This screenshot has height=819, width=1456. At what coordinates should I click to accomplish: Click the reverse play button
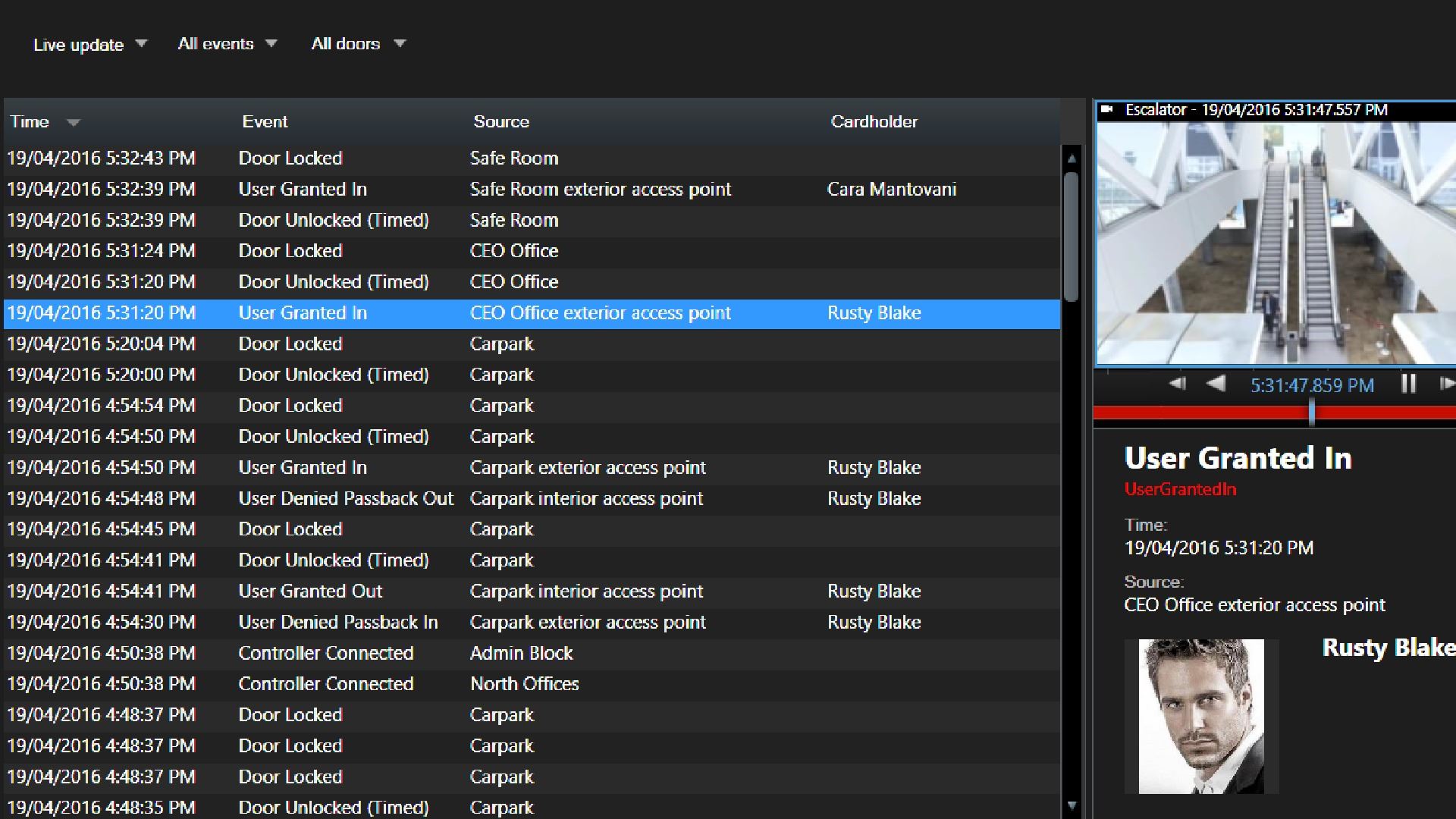pyautogui.click(x=1216, y=384)
